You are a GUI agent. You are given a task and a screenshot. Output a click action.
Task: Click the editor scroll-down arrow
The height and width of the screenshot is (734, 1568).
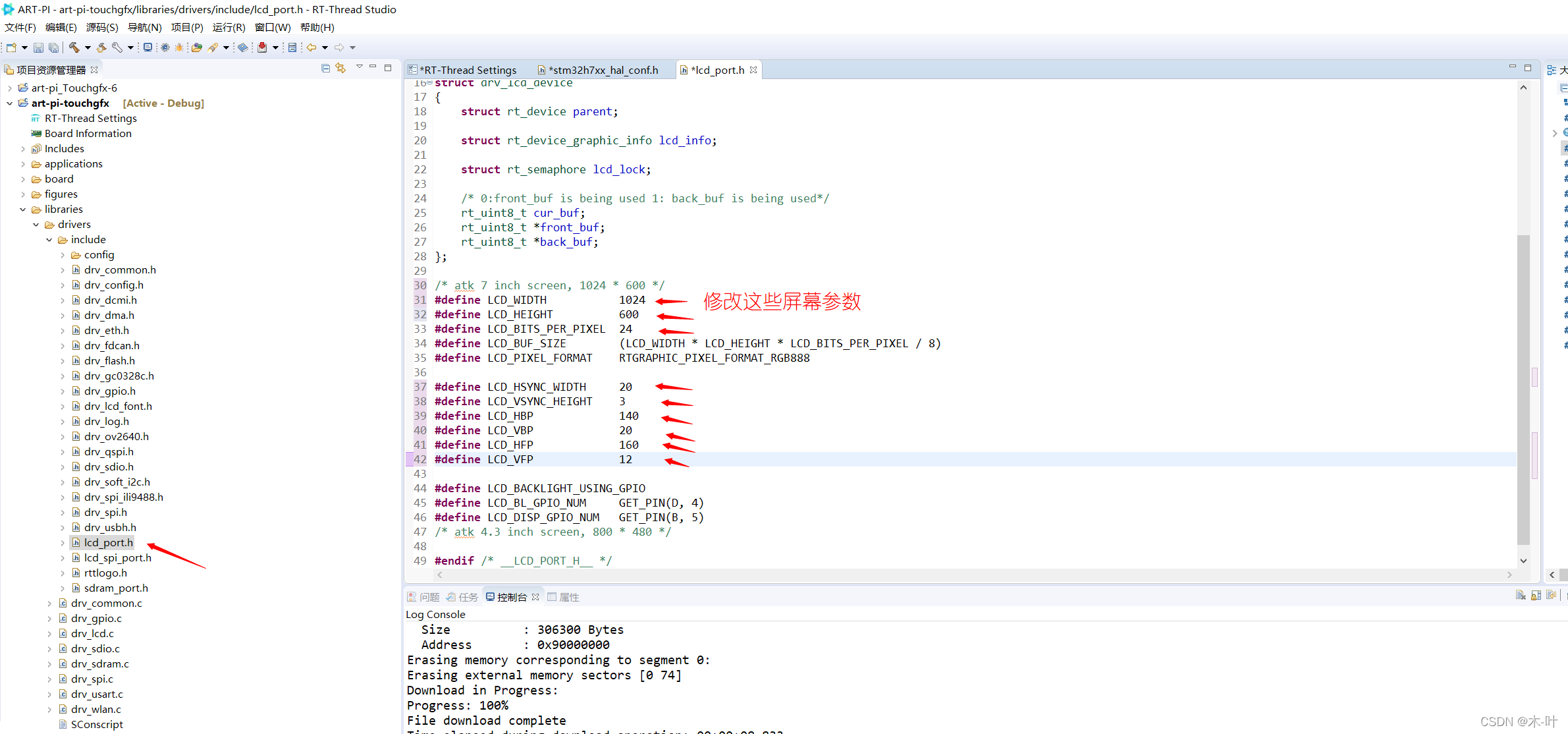tap(1523, 561)
